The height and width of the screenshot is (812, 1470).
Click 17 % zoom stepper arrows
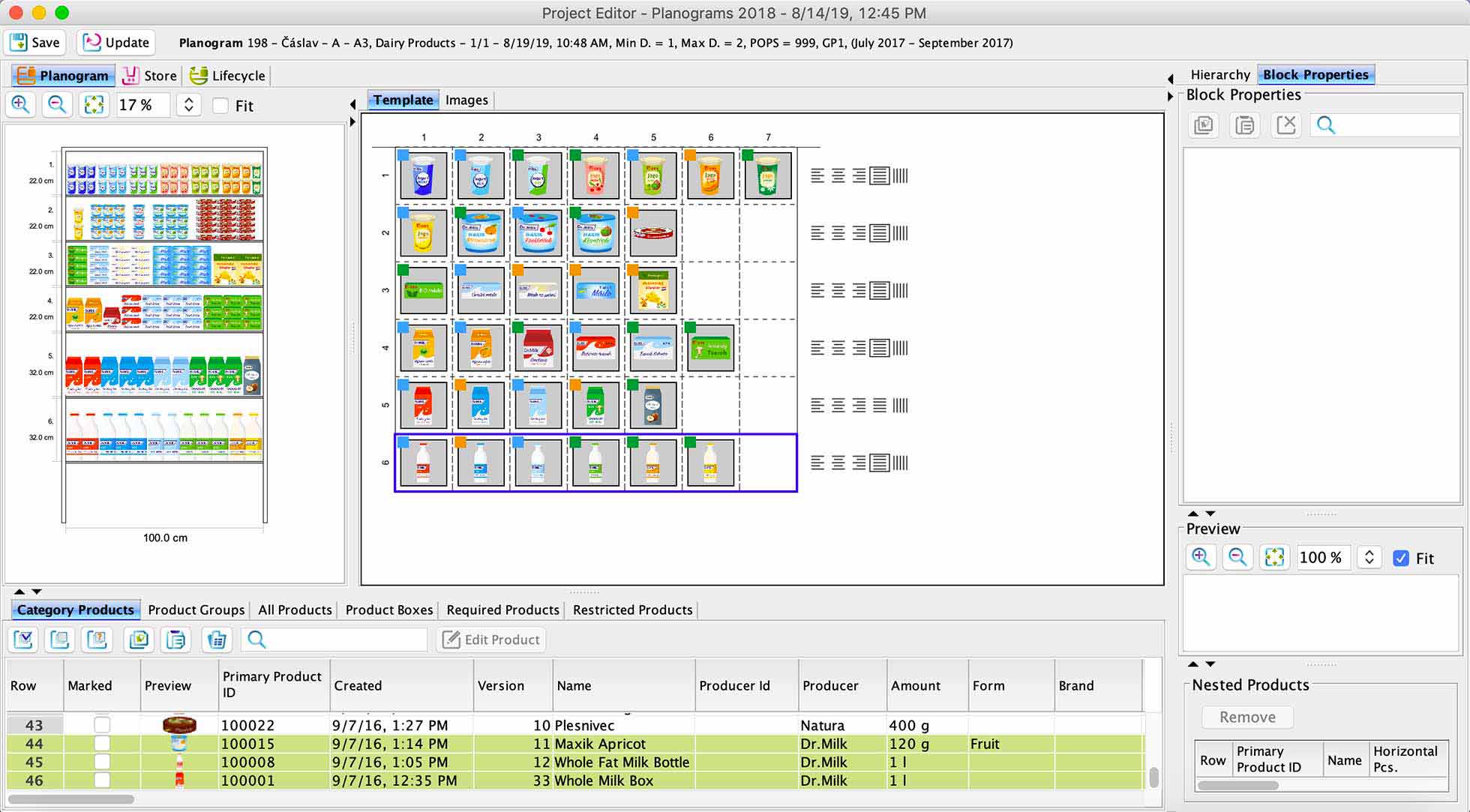tap(189, 105)
